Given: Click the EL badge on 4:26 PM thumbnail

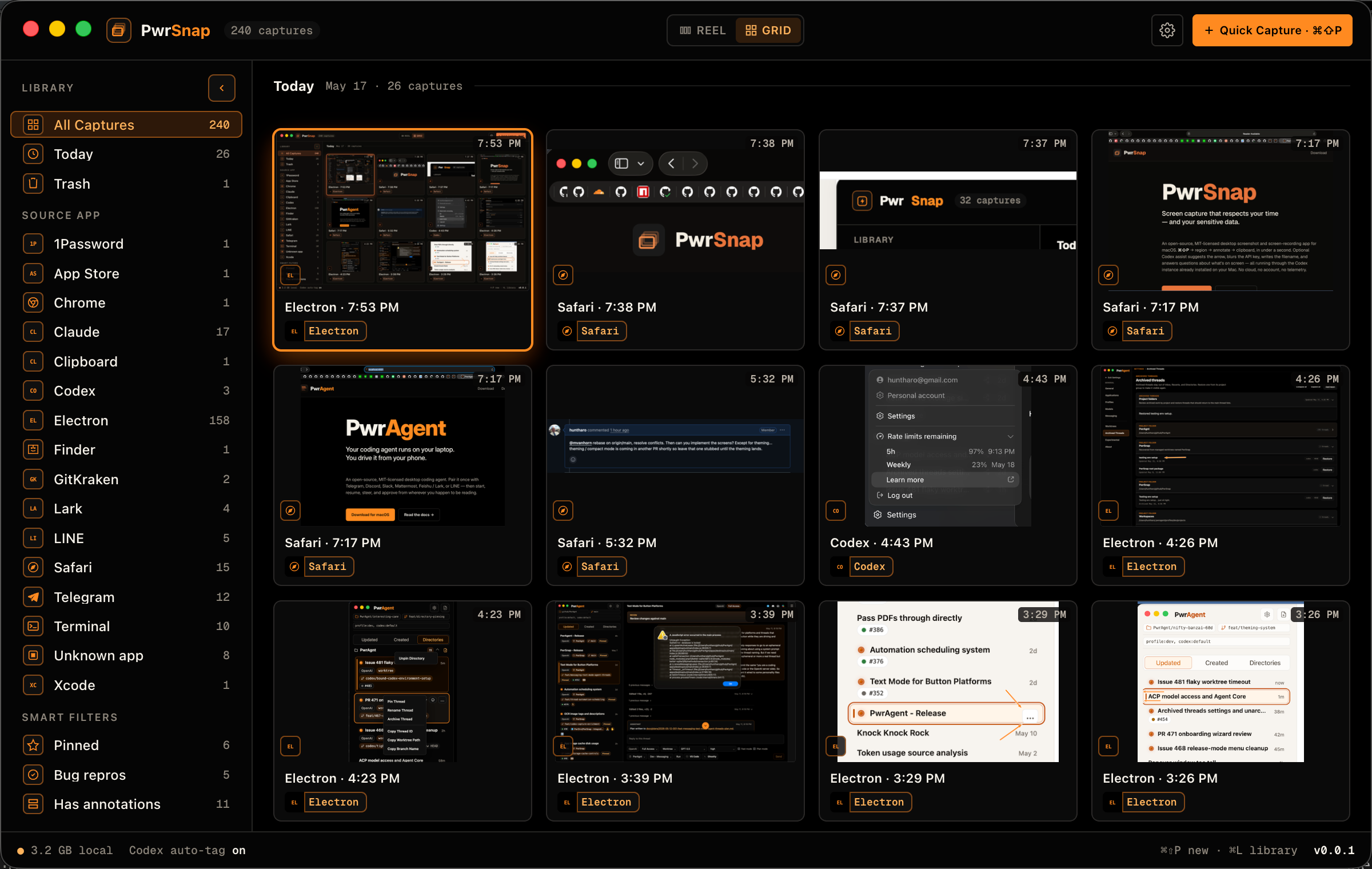Looking at the screenshot, I should click(x=1108, y=511).
